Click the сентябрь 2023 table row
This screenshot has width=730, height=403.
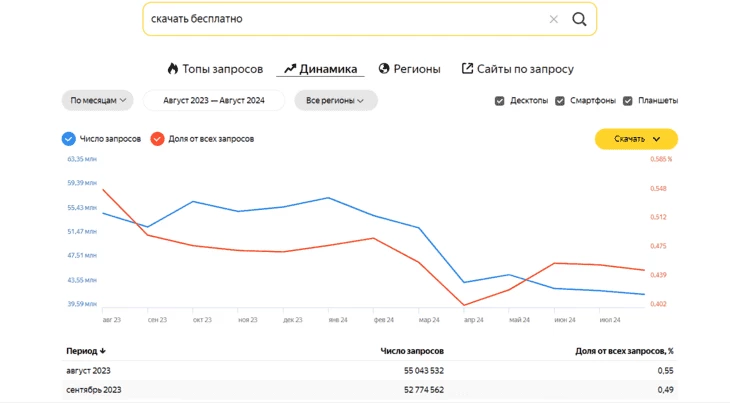tap(370, 390)
